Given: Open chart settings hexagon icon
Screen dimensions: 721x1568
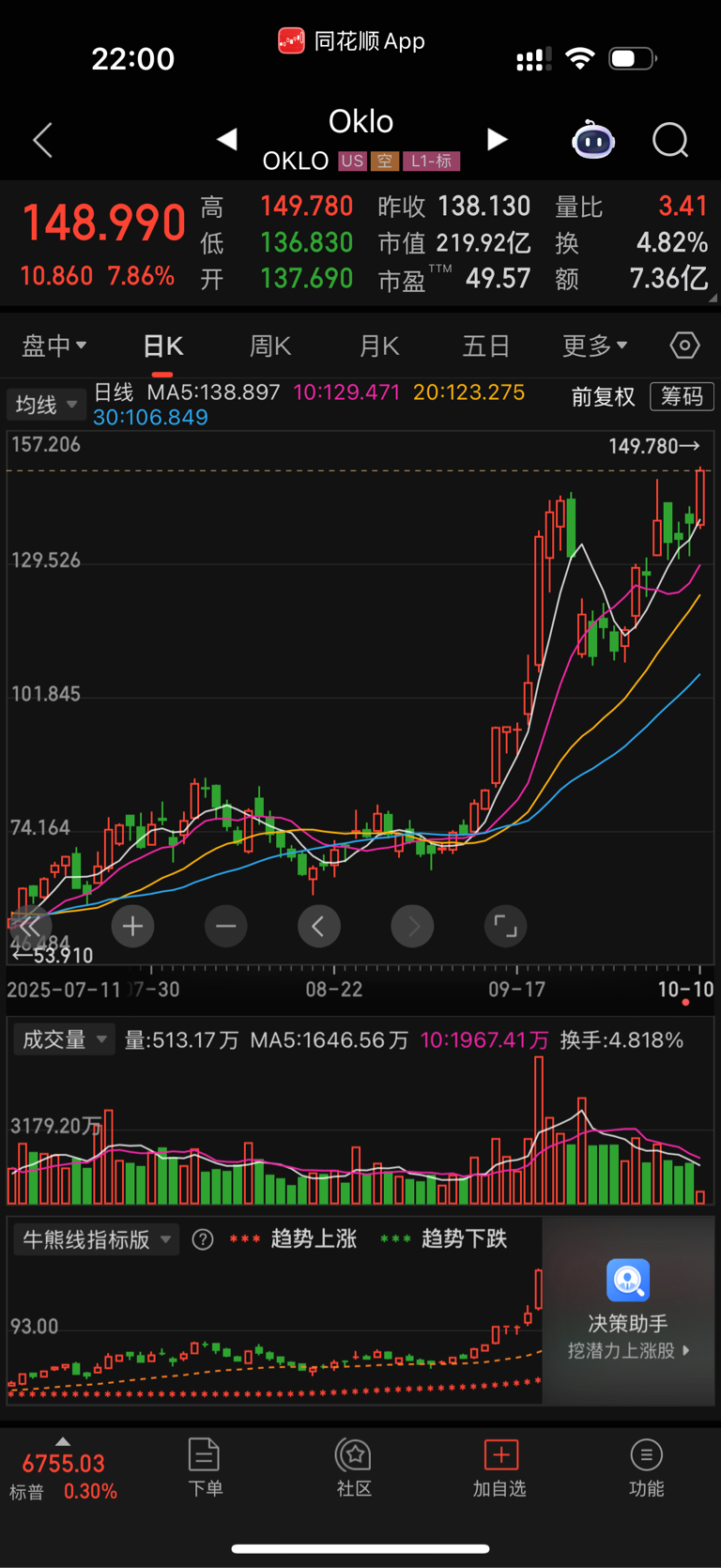Looking at the screenshot, I should pyautogui.click(x=684, y=346).
